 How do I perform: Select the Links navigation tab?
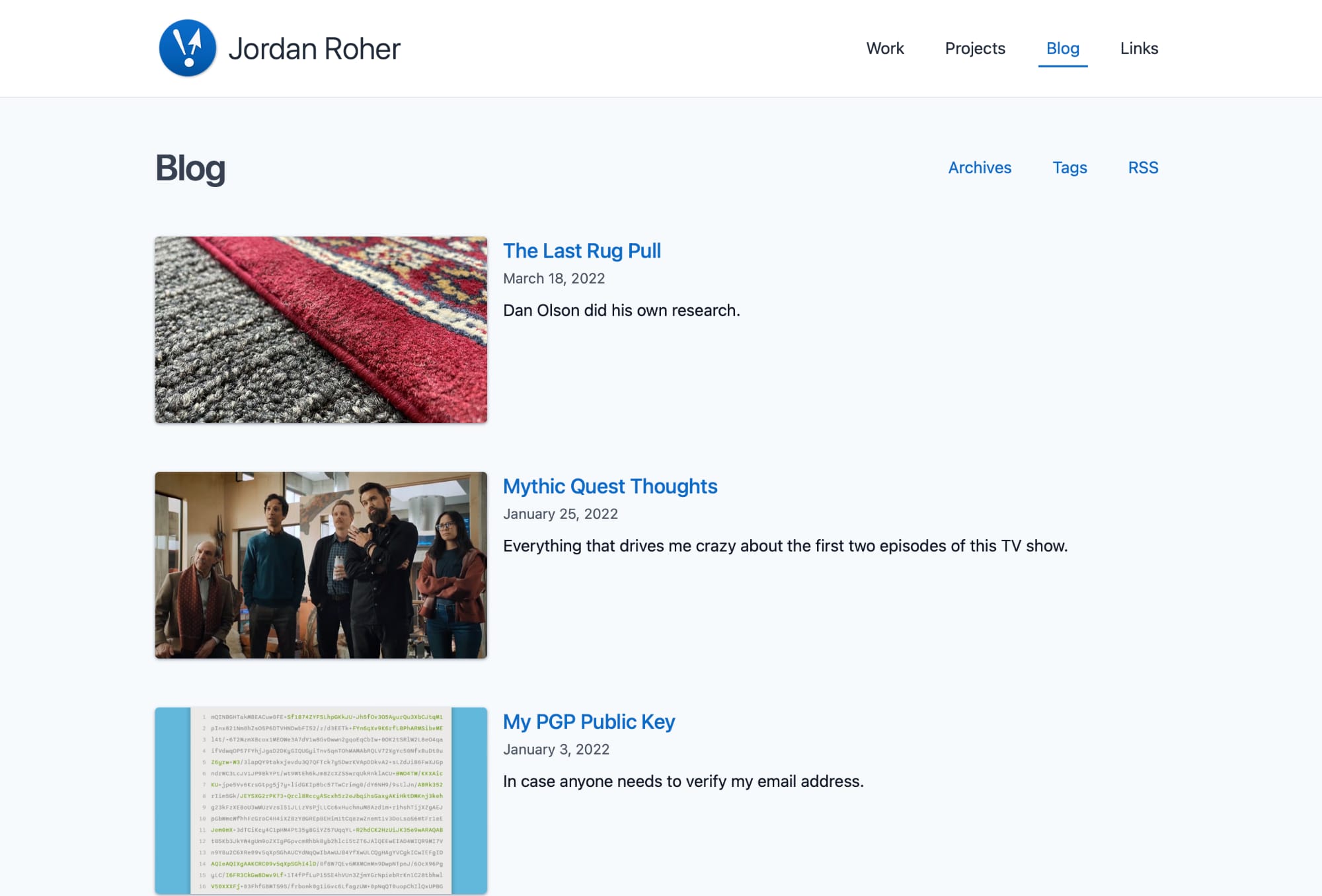pos(1138,48)
